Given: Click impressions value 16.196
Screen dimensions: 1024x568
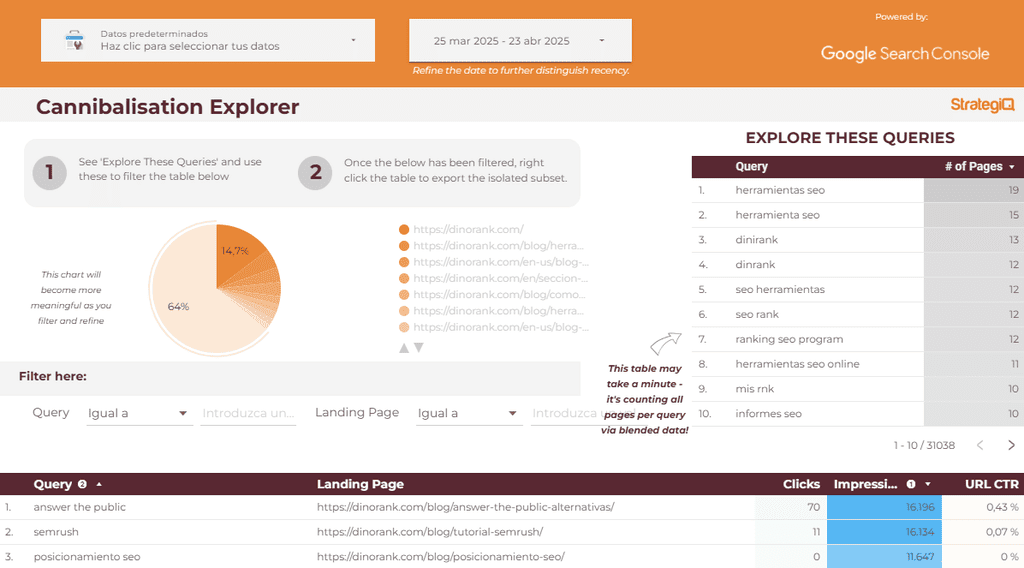Looking at the screenshot, I should (x=920, y=507).
